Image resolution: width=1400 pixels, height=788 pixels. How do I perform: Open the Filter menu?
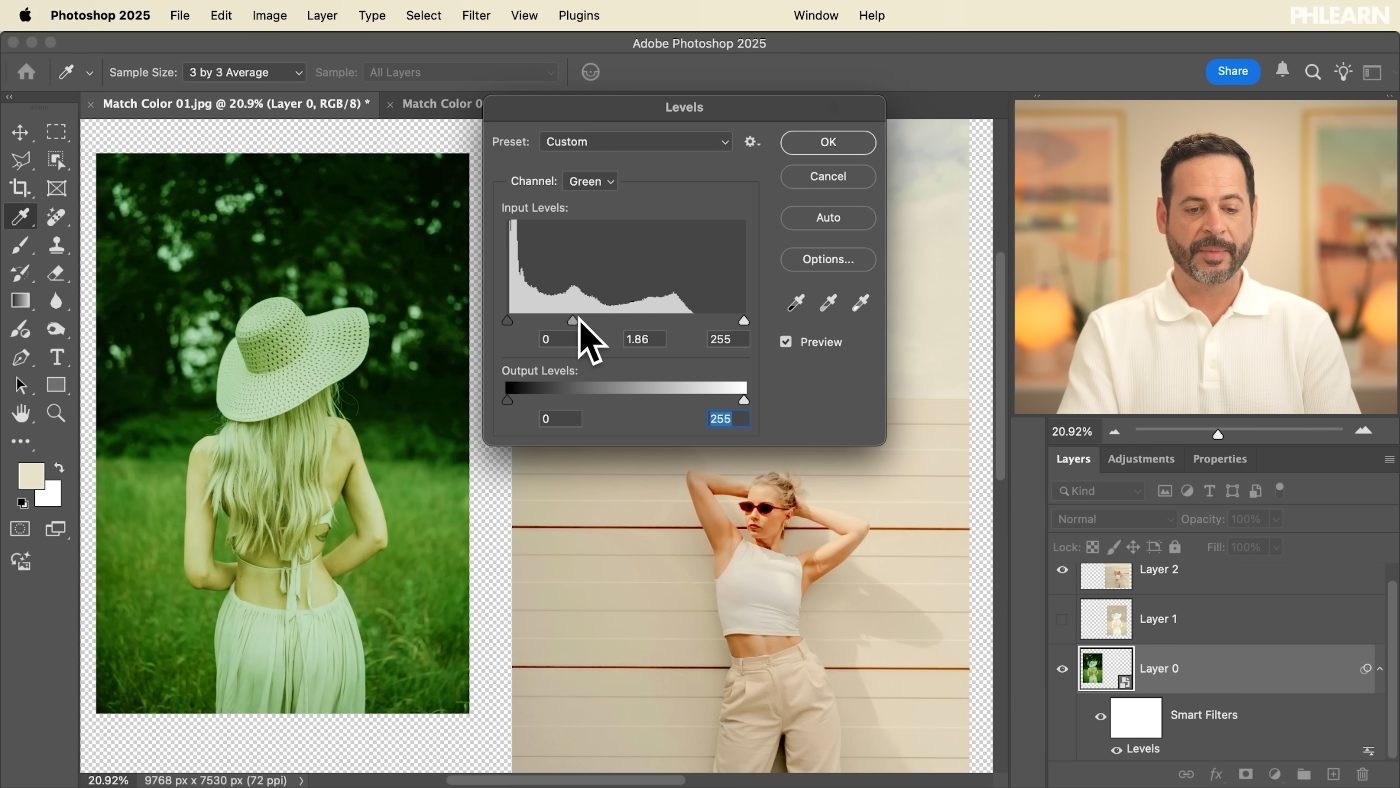tap(476, 15)
